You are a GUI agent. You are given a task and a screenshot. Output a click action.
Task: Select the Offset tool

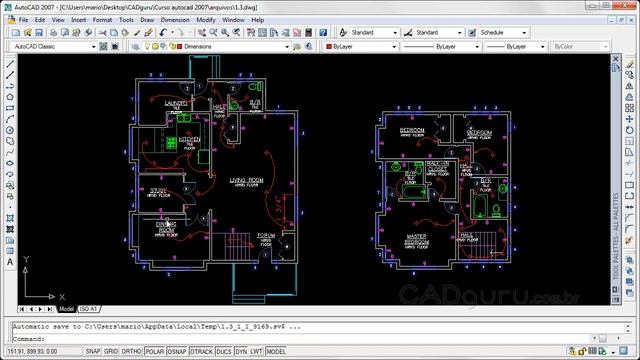pyautogui.click(x=630, y=97)
